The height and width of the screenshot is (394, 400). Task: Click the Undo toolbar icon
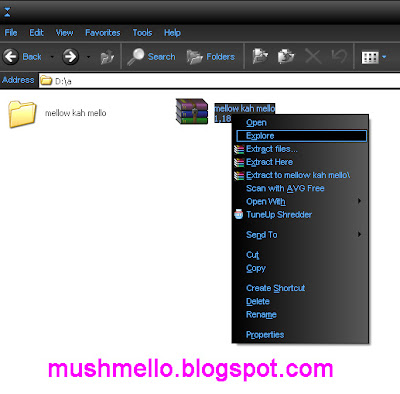click(x=339, y=56)
